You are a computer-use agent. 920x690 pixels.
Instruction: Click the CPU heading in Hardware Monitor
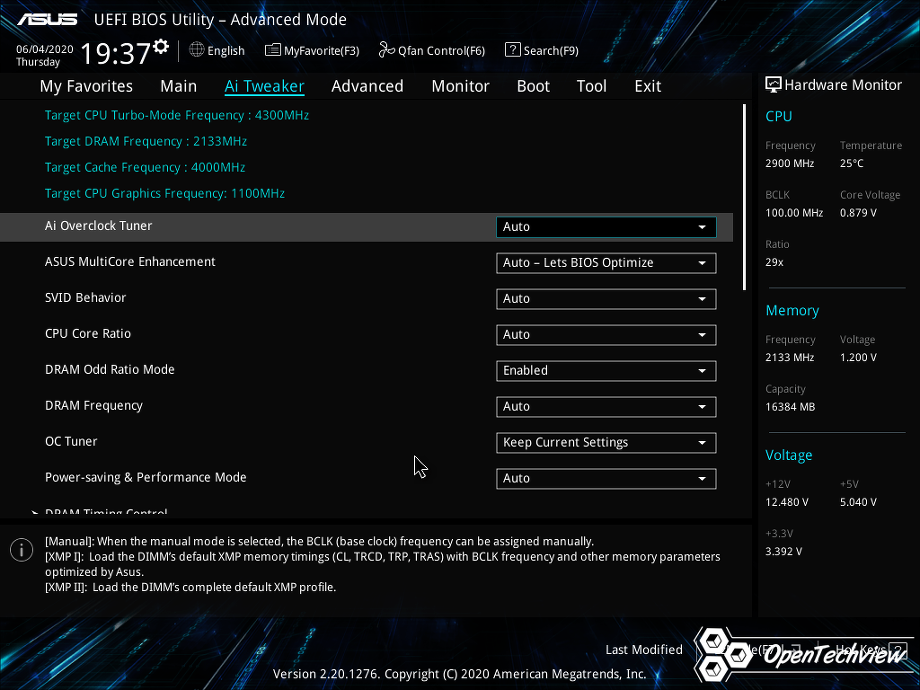[x=779, y=116]
